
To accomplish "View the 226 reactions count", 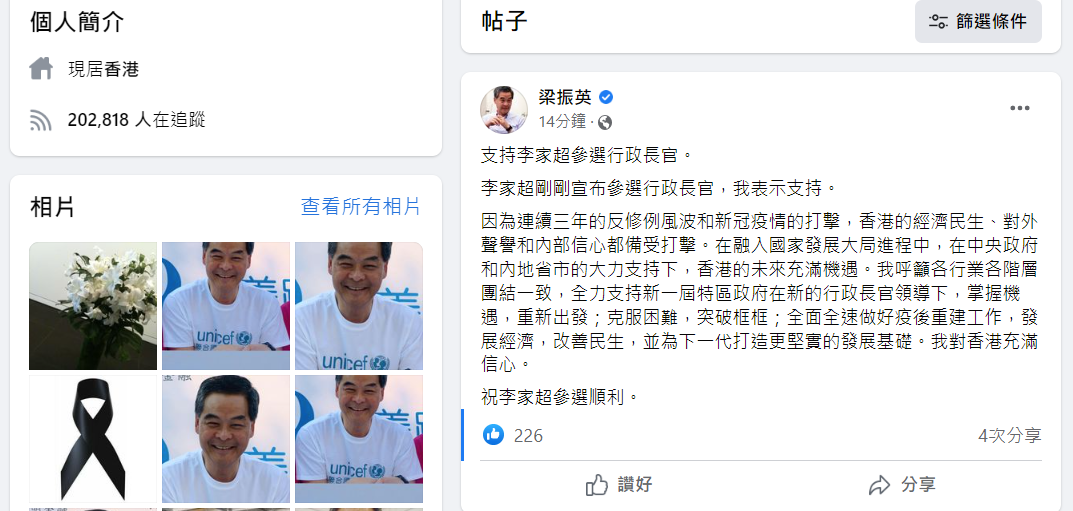I will pyautogui.click(x=528, y=436).
